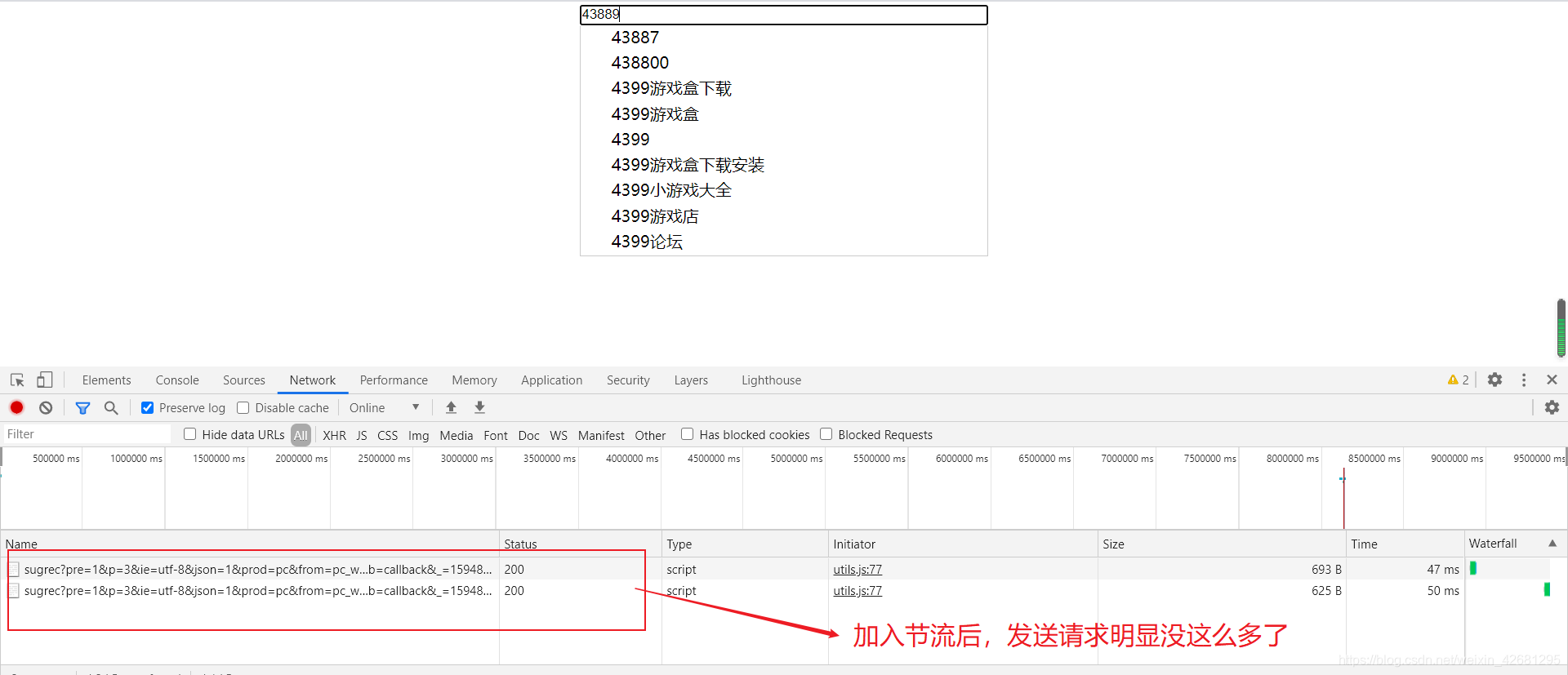Switch to the Console tab
This screenshot has width=1568, height=675.
point(177,380)
